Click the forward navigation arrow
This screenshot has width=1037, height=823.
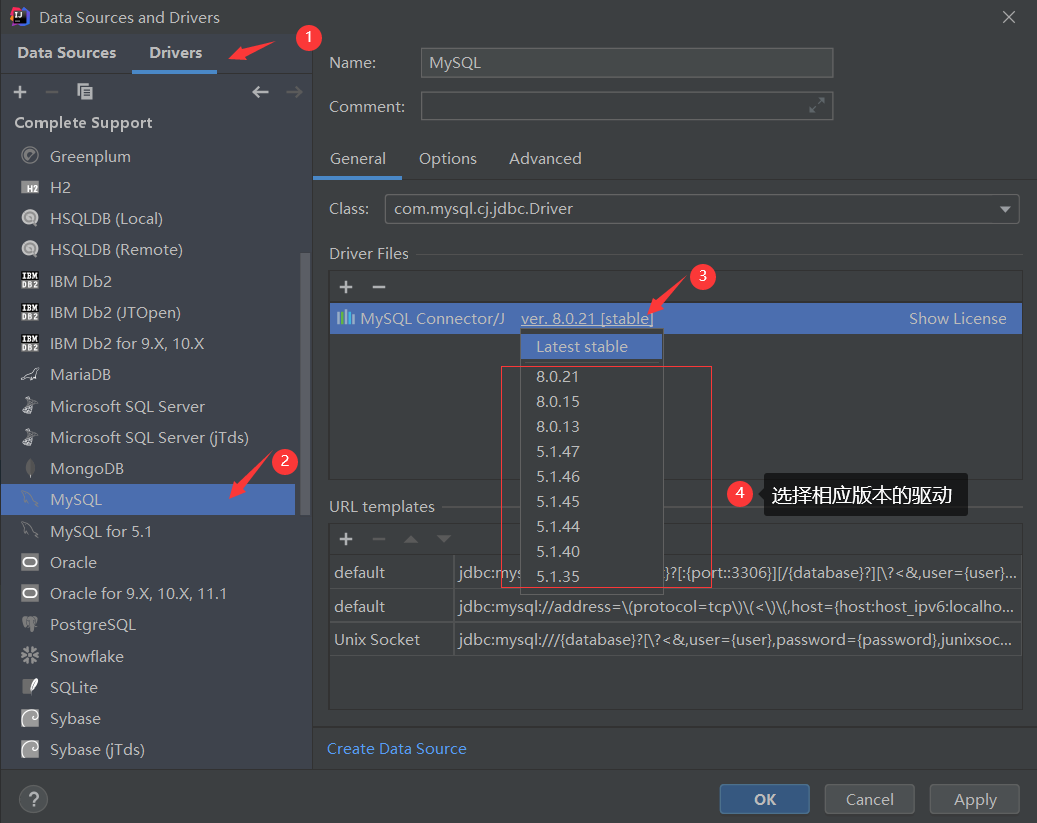pos(293,91)
